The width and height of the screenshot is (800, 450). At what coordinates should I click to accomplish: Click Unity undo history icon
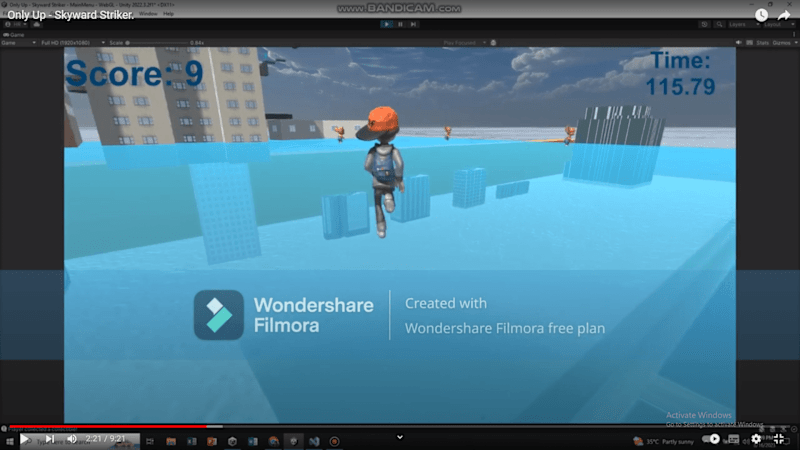[704, 24]
